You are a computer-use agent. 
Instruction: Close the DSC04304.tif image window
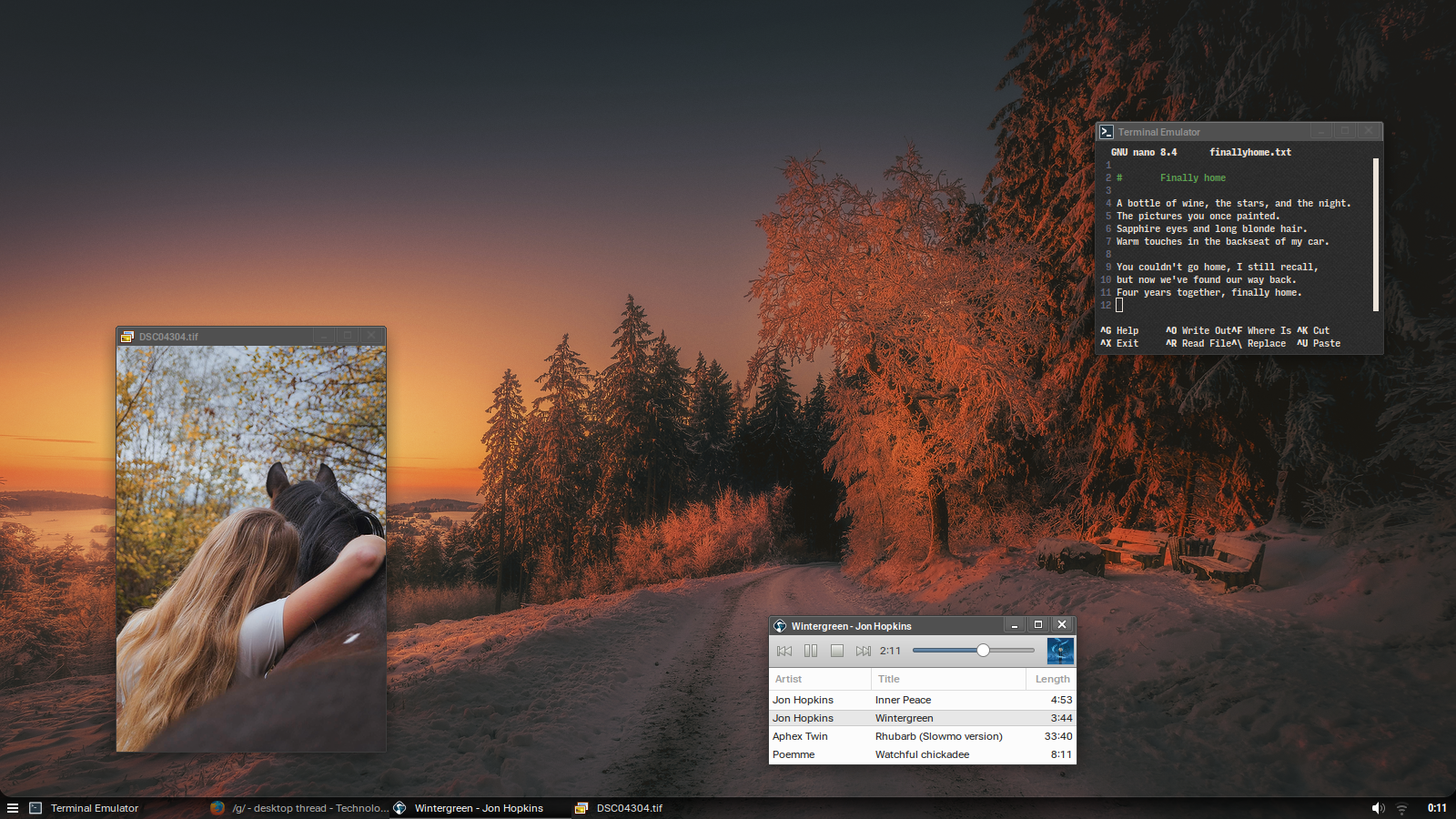[371, 336]
